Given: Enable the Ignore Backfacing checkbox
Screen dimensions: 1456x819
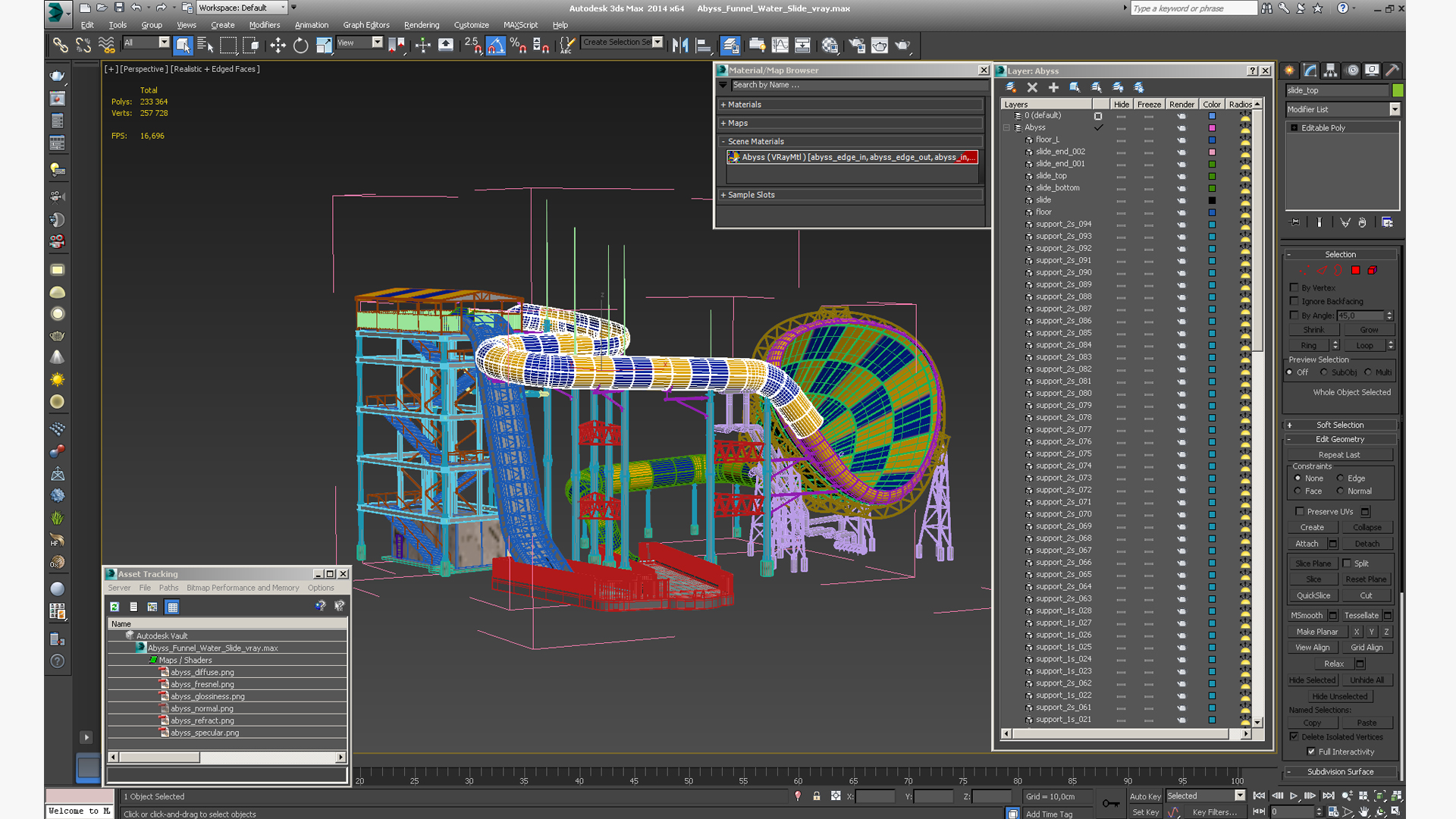Looking at the screenshot, I should [1294, 301].
